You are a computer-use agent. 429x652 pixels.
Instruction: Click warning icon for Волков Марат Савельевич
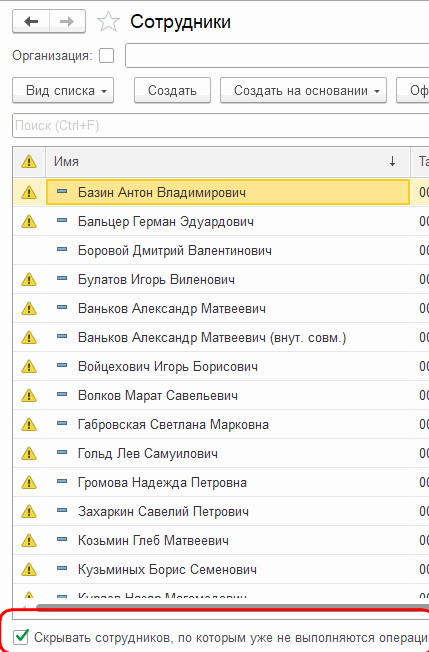29,395
